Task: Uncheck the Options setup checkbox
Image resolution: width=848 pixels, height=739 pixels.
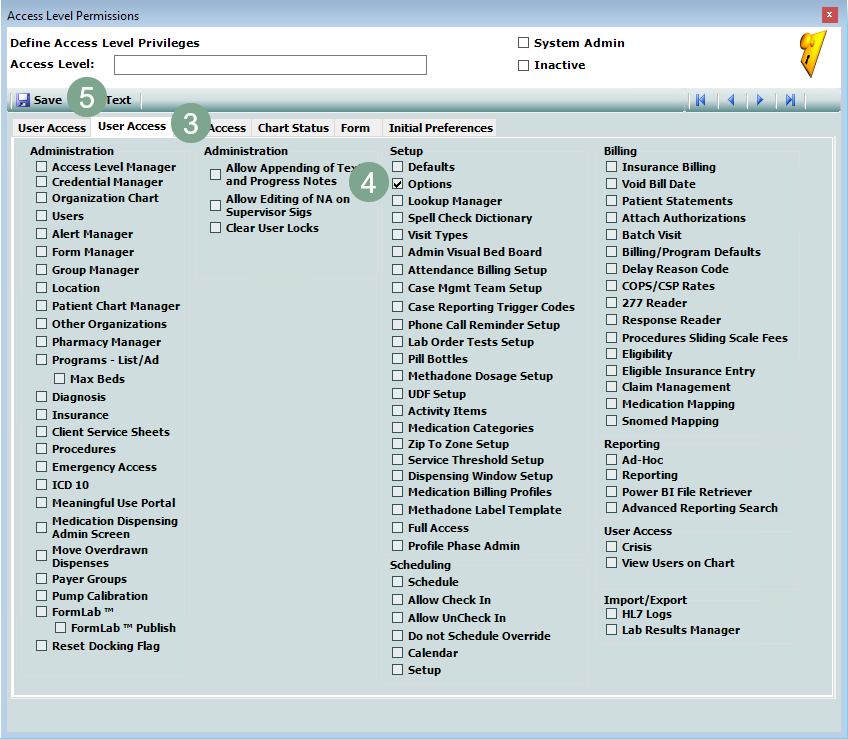Action: tap(398, 184)
